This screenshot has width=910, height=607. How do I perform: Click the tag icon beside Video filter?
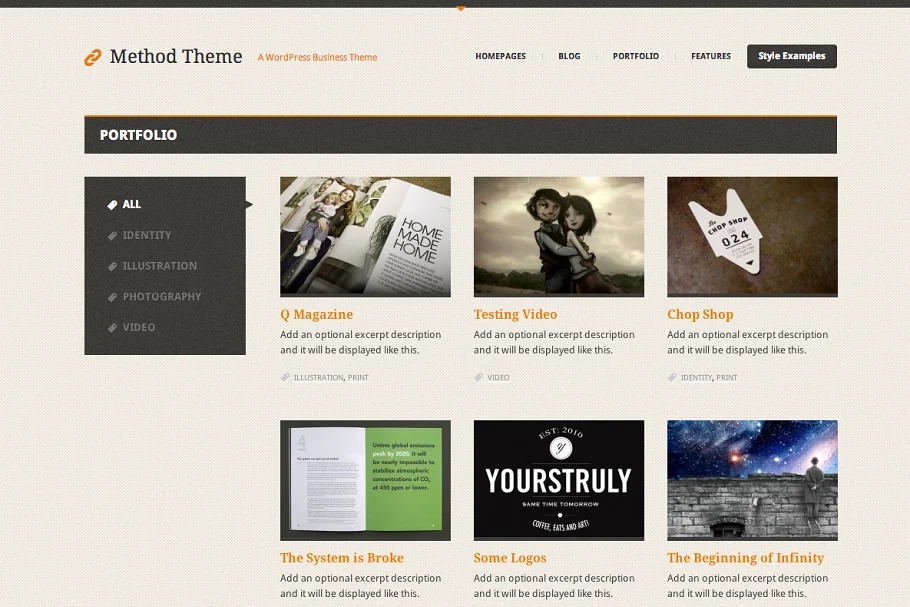[x=113, y=328]
